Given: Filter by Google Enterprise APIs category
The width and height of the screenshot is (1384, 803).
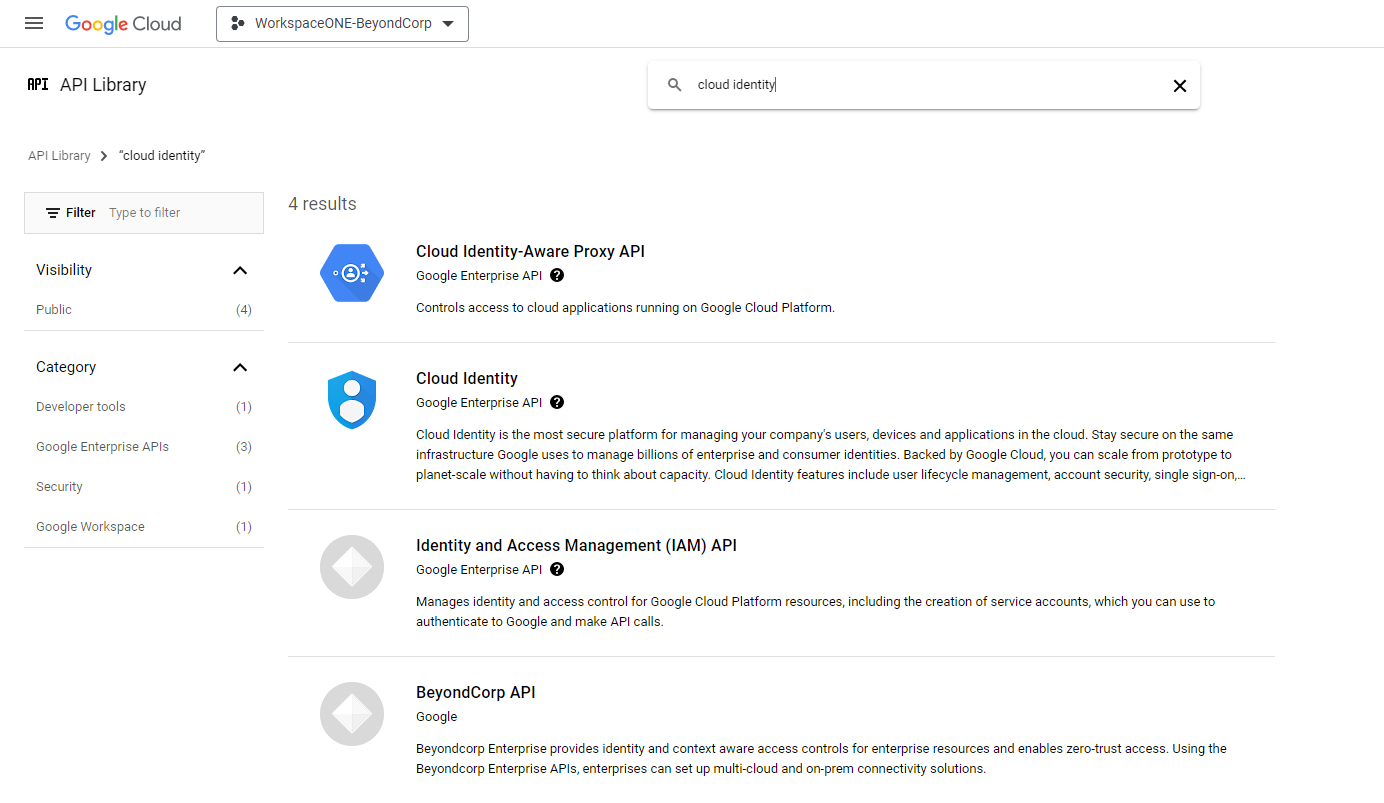Looking at the screenshot, I should click(102, 447).
